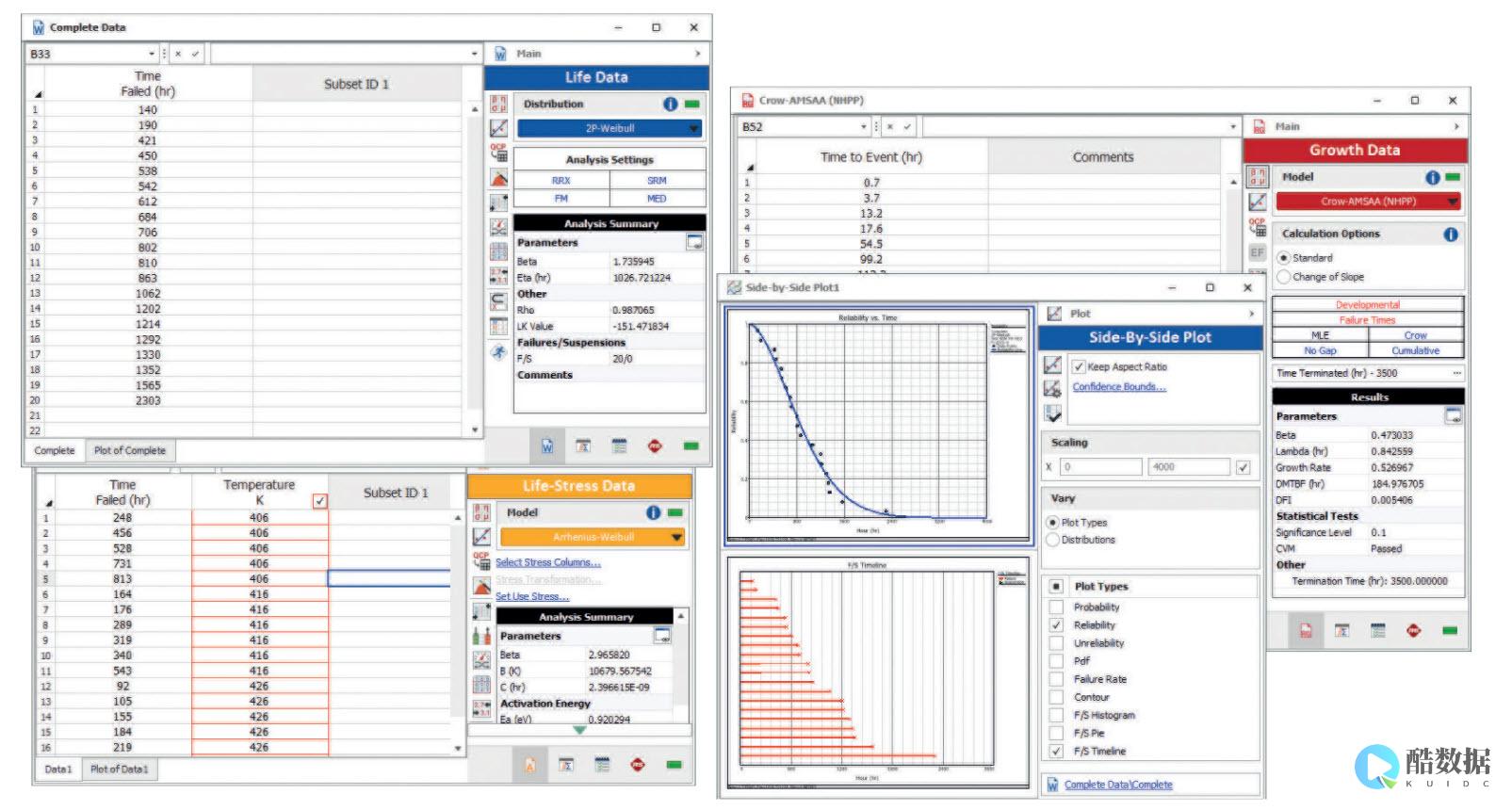
Task: Open the B52 cell name box dropdown
Action: pos(863,127)
